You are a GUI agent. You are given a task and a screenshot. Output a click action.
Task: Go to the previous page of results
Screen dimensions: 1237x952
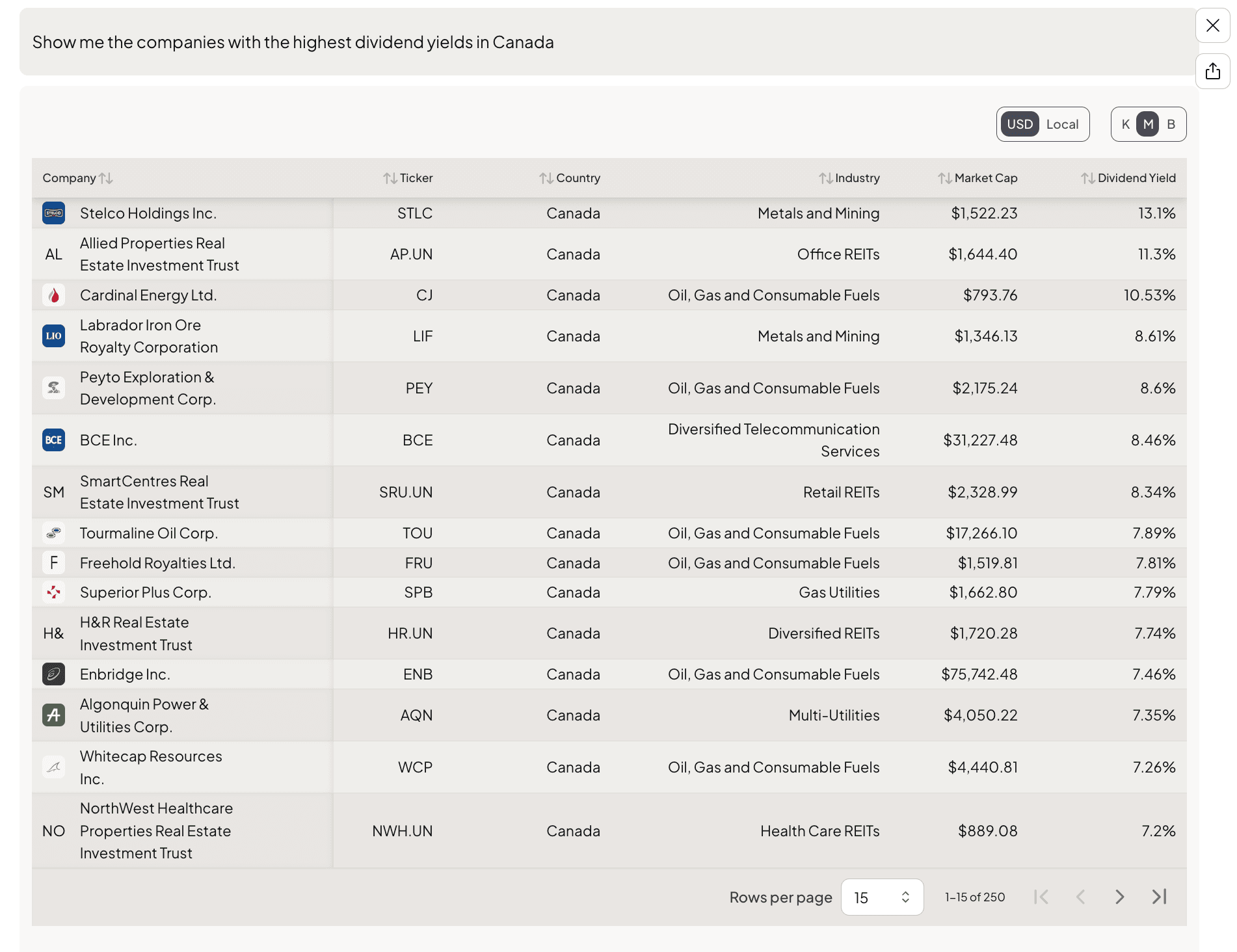1080,897
